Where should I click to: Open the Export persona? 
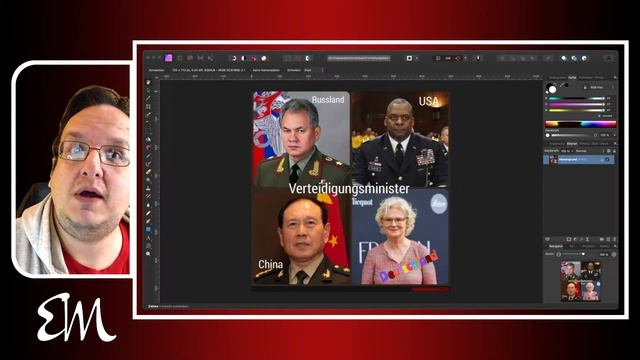[211, 58]
